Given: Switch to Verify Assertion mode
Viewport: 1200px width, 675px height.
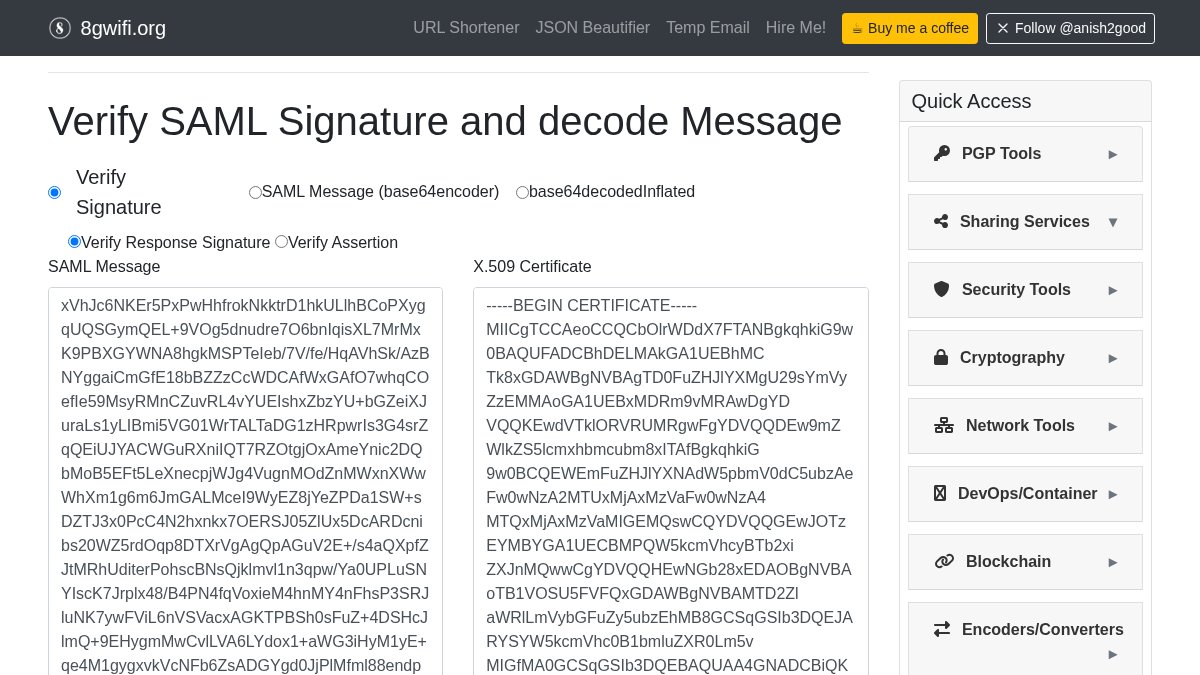Looking at the screenshot, I should point(281,241).
